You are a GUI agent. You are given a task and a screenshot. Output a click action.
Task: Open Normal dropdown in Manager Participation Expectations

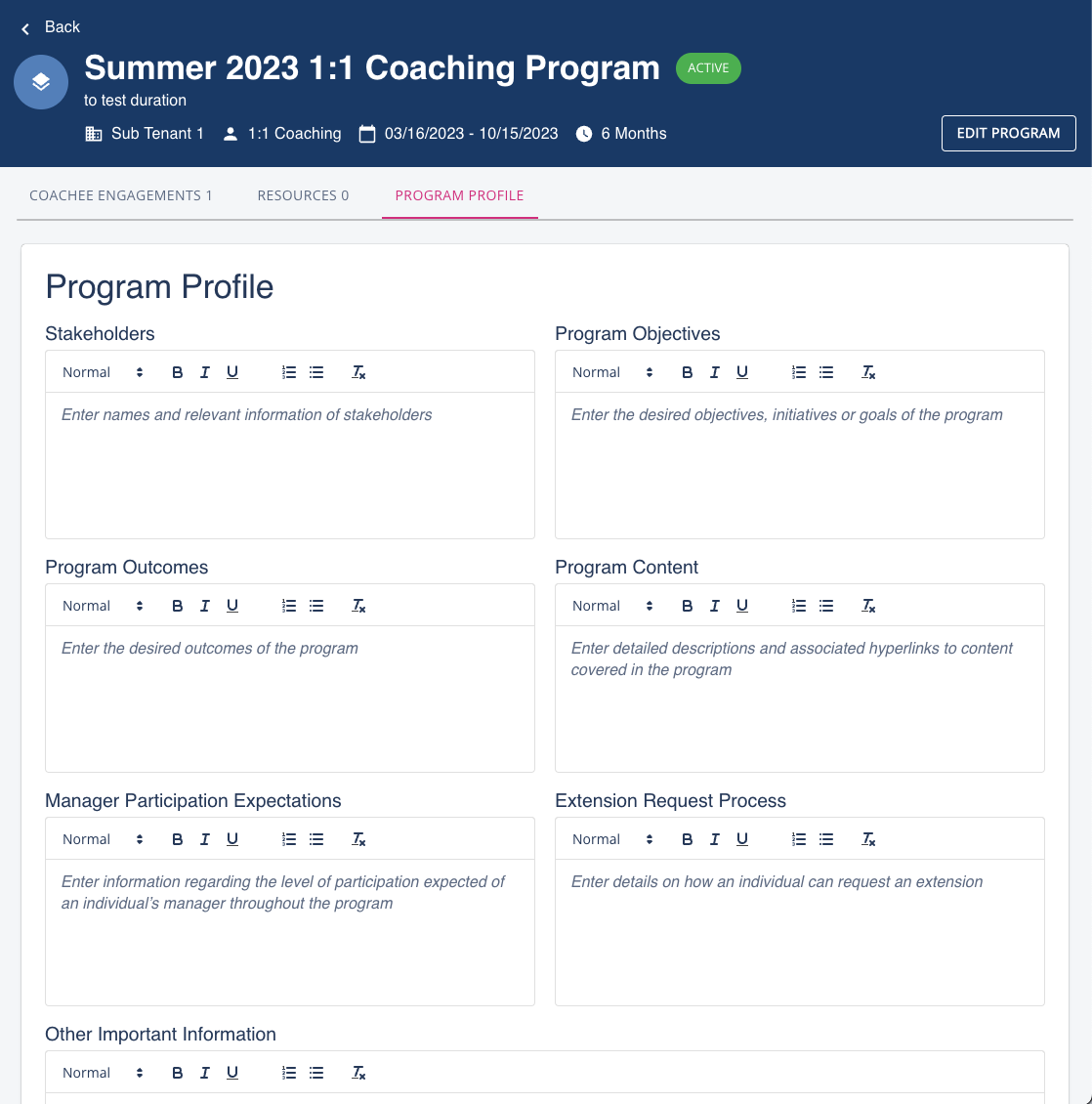[103, 839]
